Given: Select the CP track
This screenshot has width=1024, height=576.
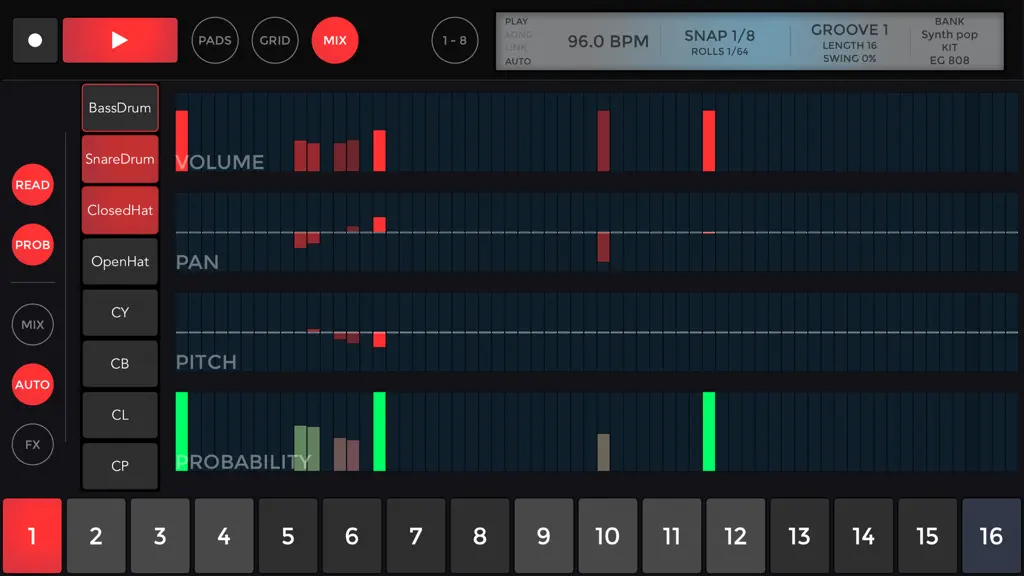Looking at the screenshot, I should (x=120, y=466).
